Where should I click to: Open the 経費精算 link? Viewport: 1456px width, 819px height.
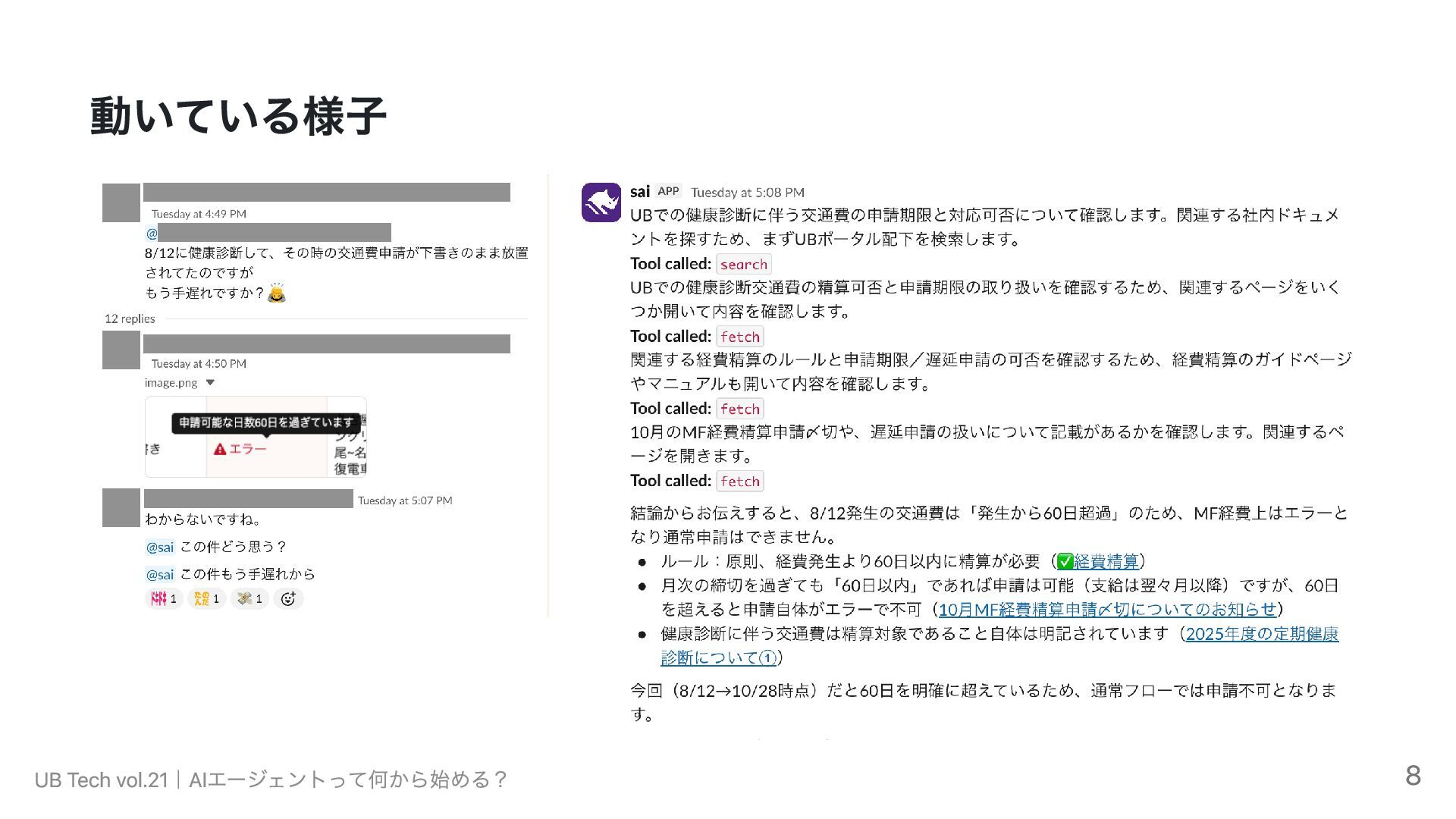click(1106, 562)
